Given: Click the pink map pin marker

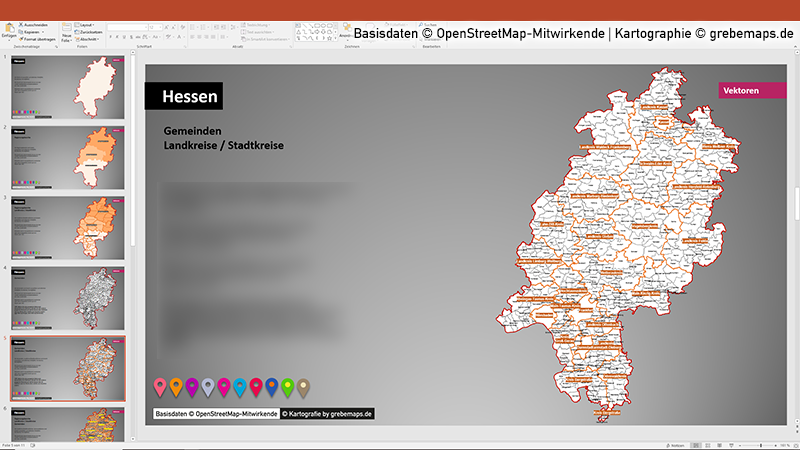Looking at the screenshot, I should point(159,387).
